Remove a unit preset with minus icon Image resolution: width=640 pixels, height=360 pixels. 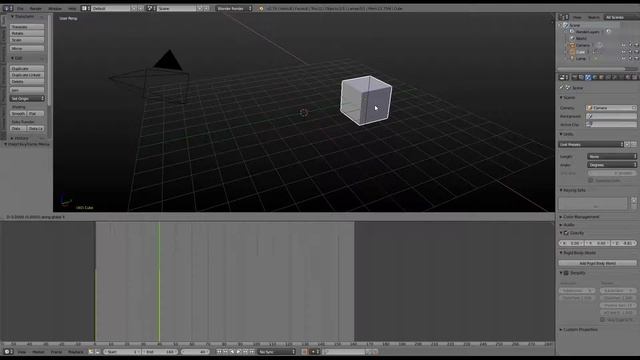tap(634, 144)
